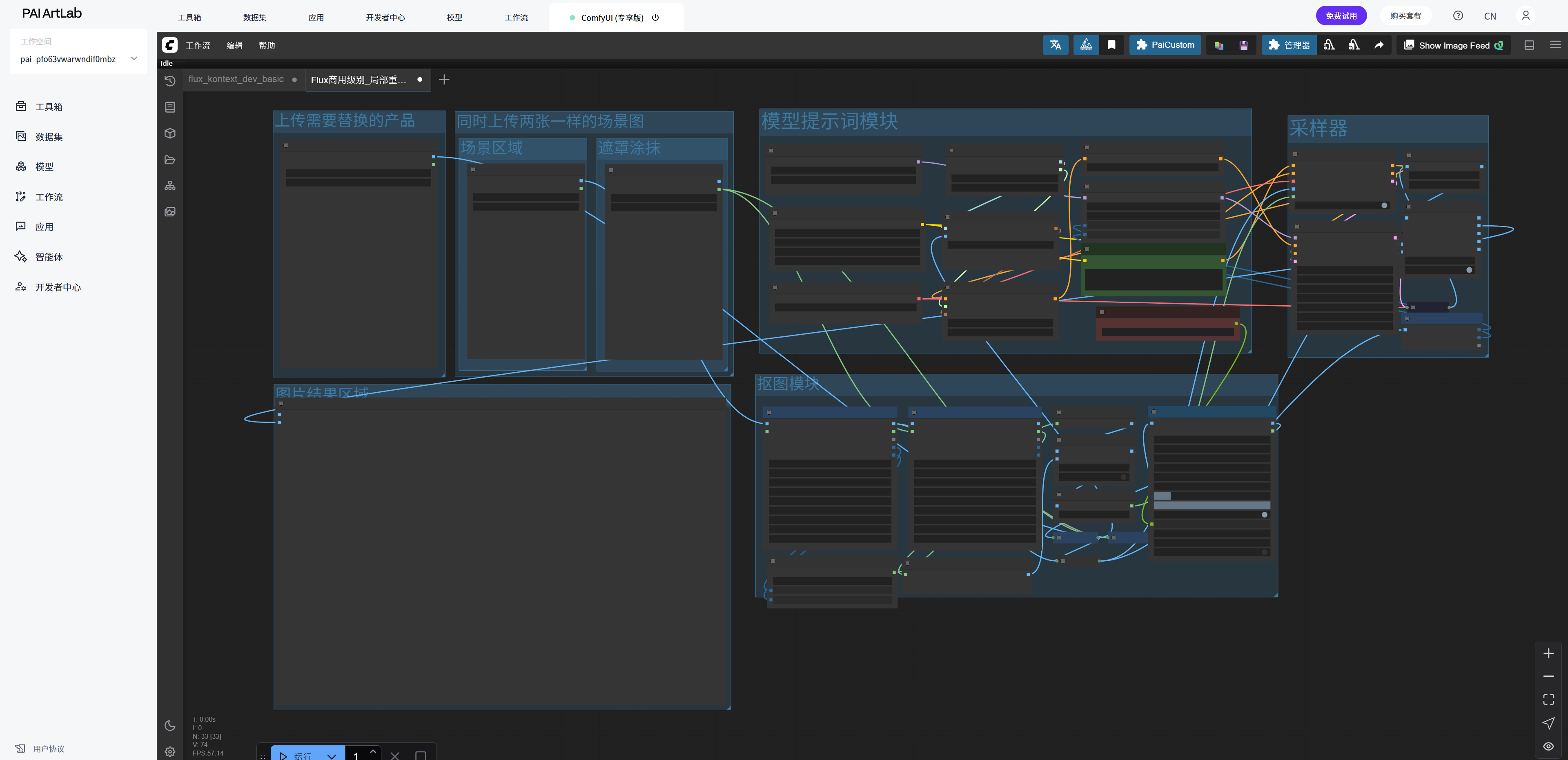Toggle link visibility eye icon
This screenshot has width=1568, height=760.
(x=1548, y=746)
